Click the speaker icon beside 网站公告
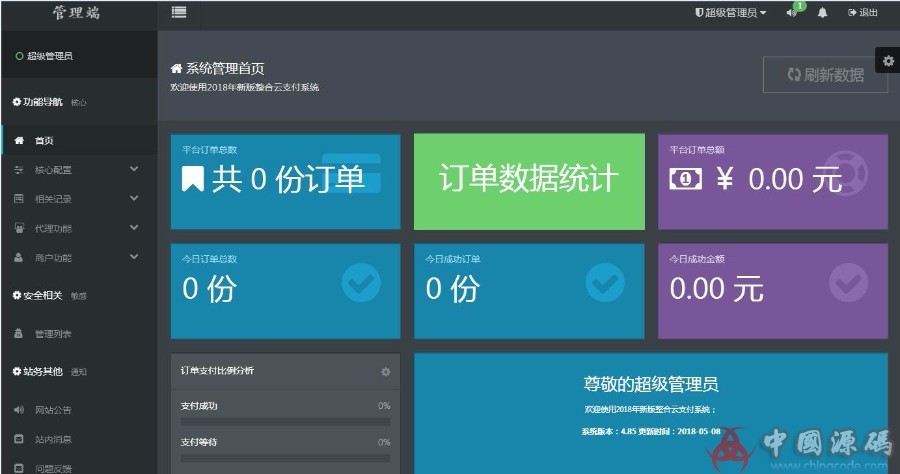Image resolution: width=900 pixels, height=474 pixels. pyautogui.click(x=19, y=410)
